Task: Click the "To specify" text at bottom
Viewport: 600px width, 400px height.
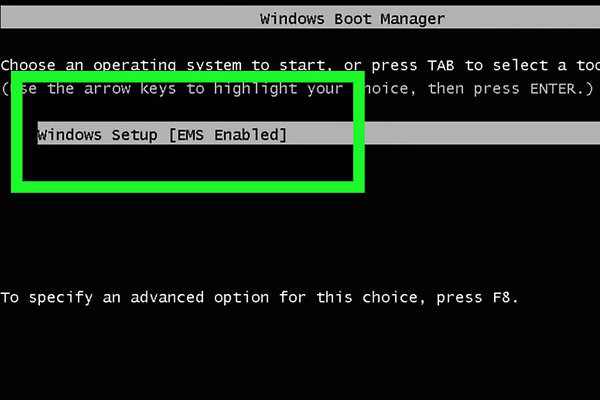Action: click(40, 298)
